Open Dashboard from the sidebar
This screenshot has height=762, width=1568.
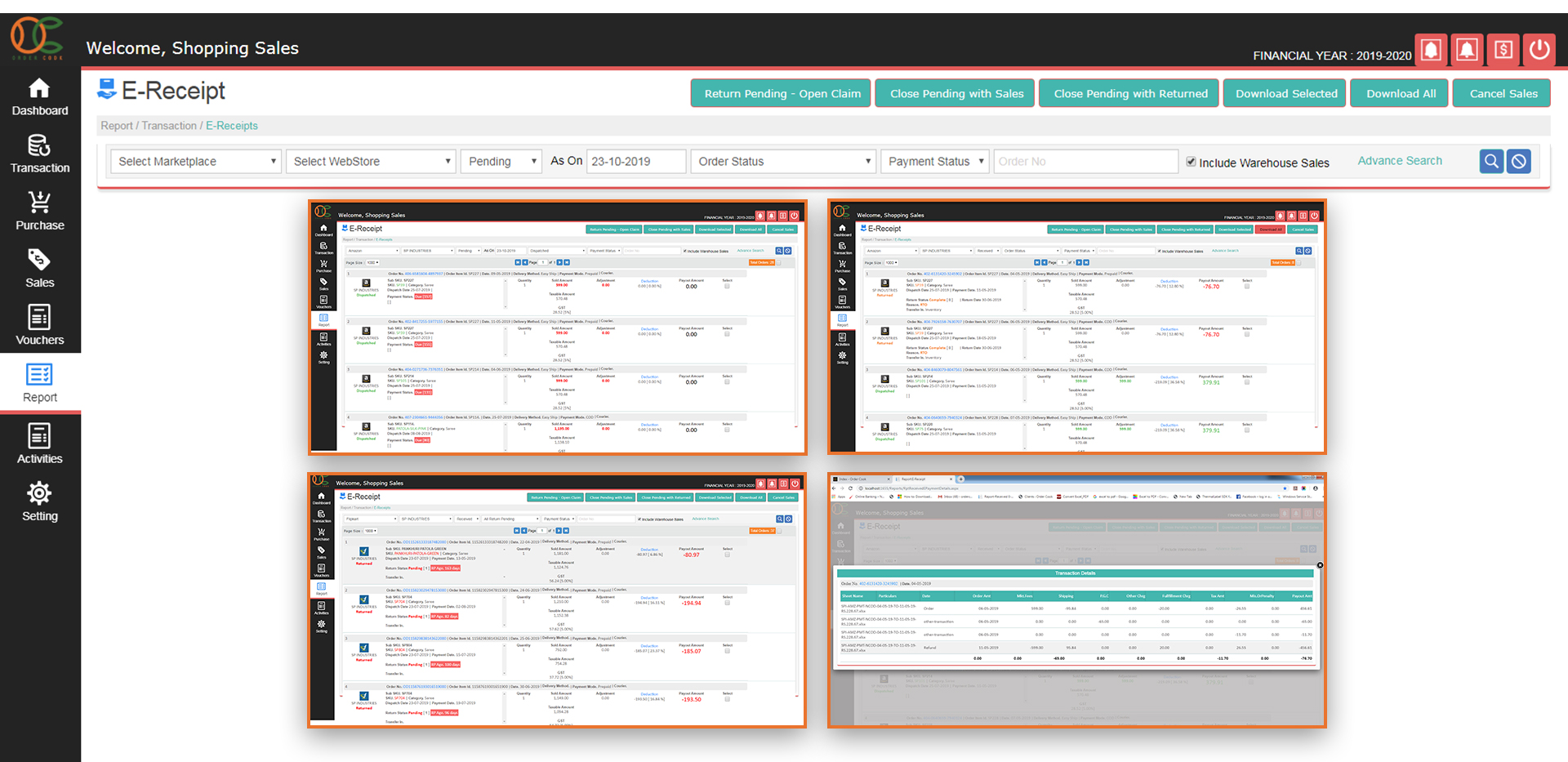[40, 97]
